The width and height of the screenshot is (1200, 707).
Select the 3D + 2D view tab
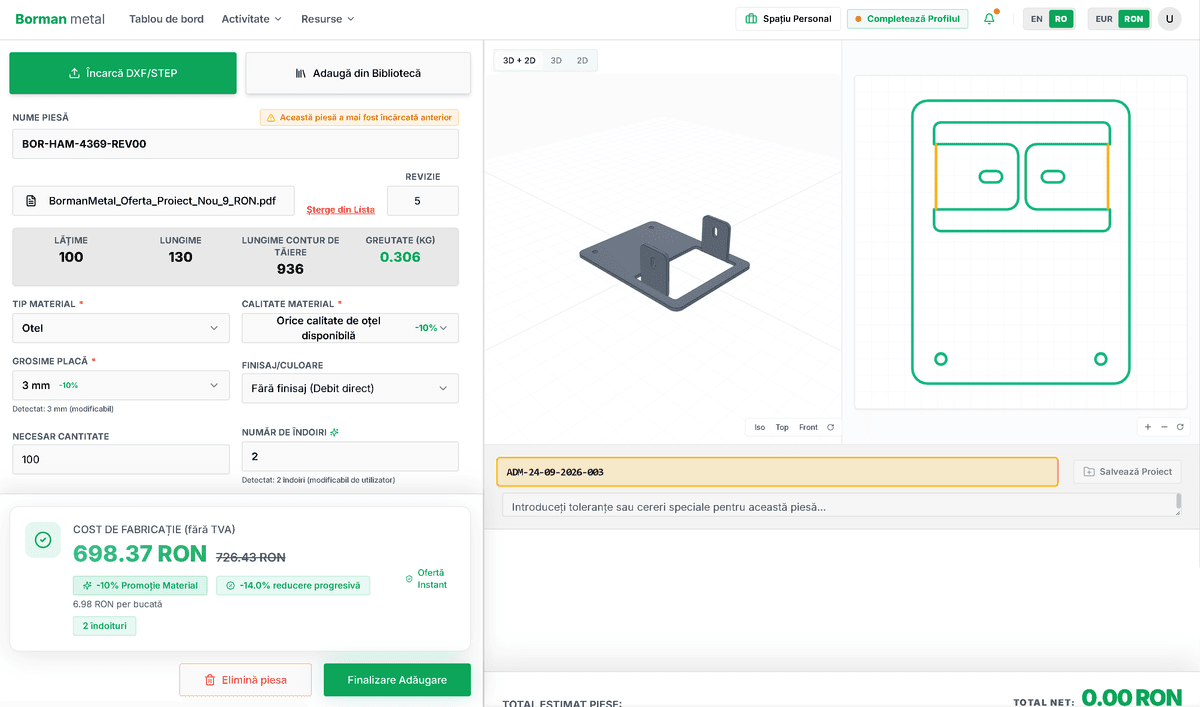tap(519, 61)
